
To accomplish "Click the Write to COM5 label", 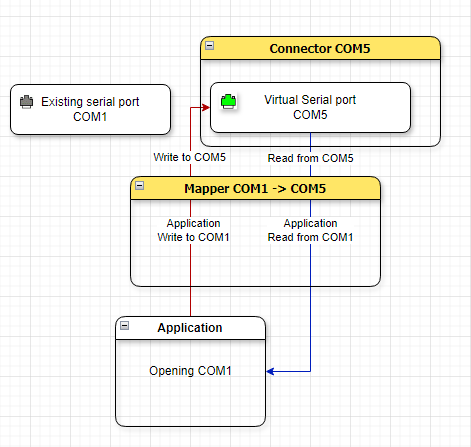I will pos(190,157).
